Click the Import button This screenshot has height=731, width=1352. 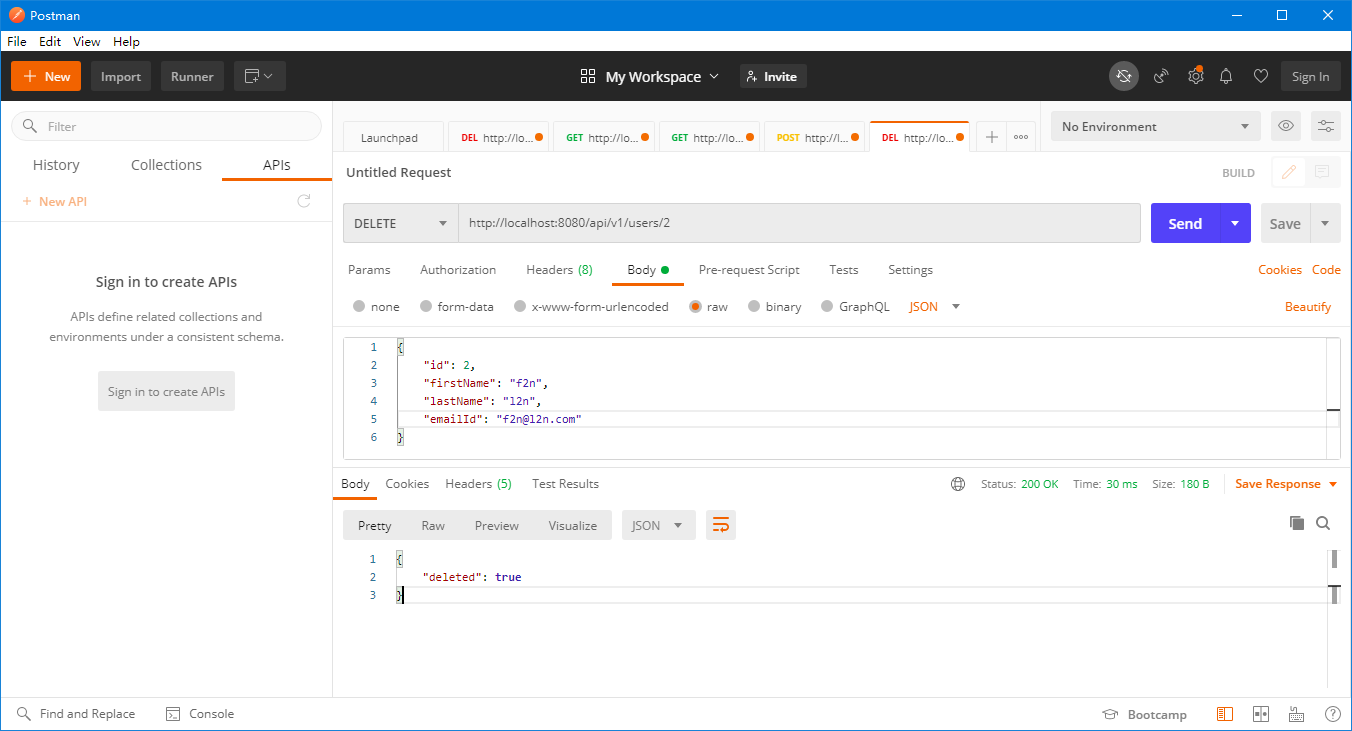[x=121, y=77]
